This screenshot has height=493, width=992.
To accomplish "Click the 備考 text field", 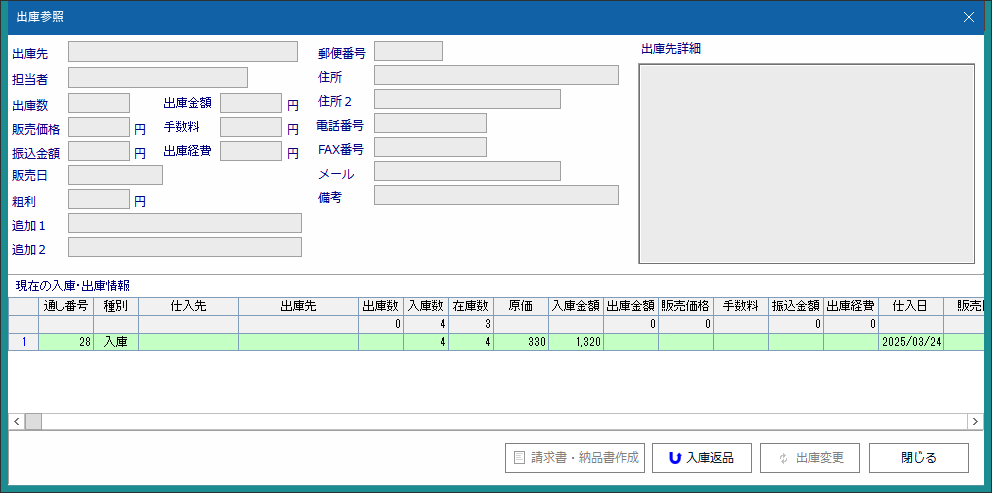I will coord(496,196).
